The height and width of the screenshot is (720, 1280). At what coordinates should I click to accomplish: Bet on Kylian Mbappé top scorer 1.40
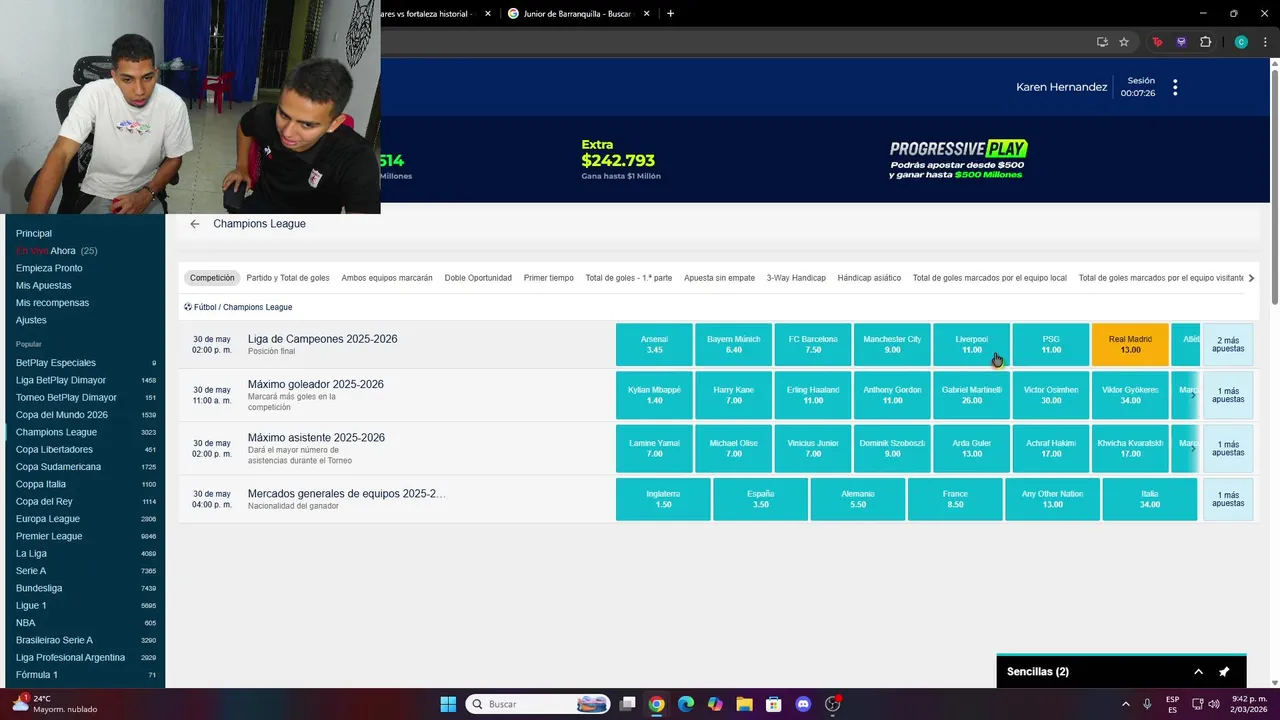(654, 395)
